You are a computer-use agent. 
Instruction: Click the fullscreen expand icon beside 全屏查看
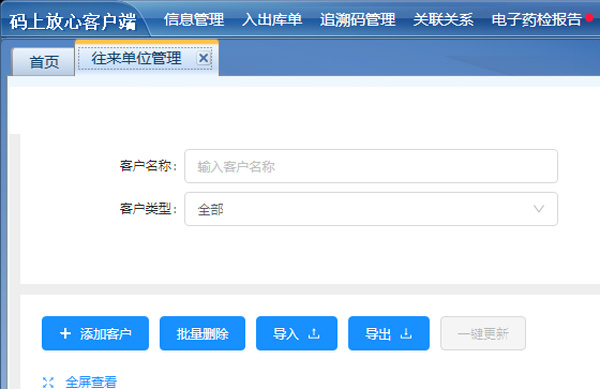point(48,382)
